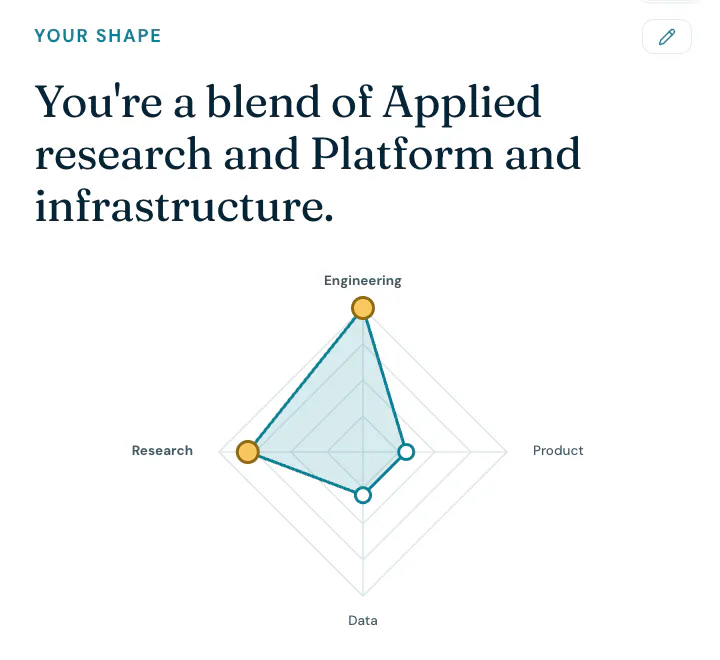Click the Engineering axis label
Viewport: 720px width, 660px height.
coord(363,281)
